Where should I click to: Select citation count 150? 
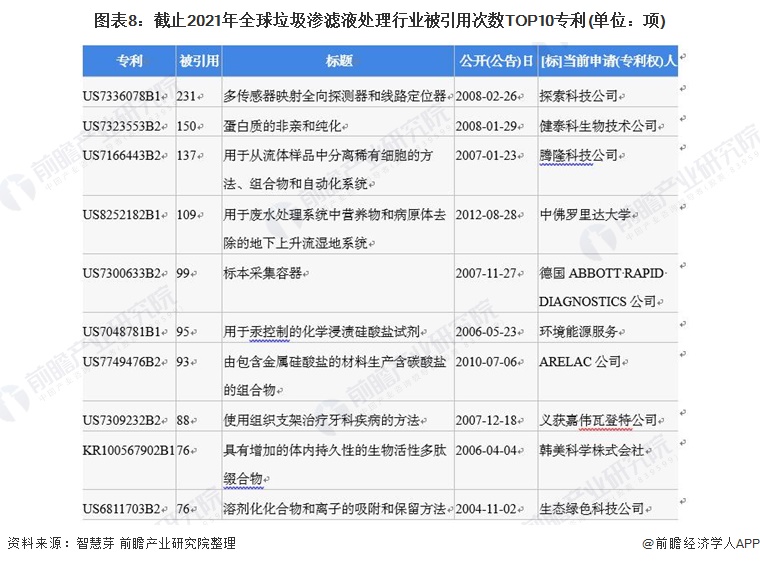click(x=186, y=126)
